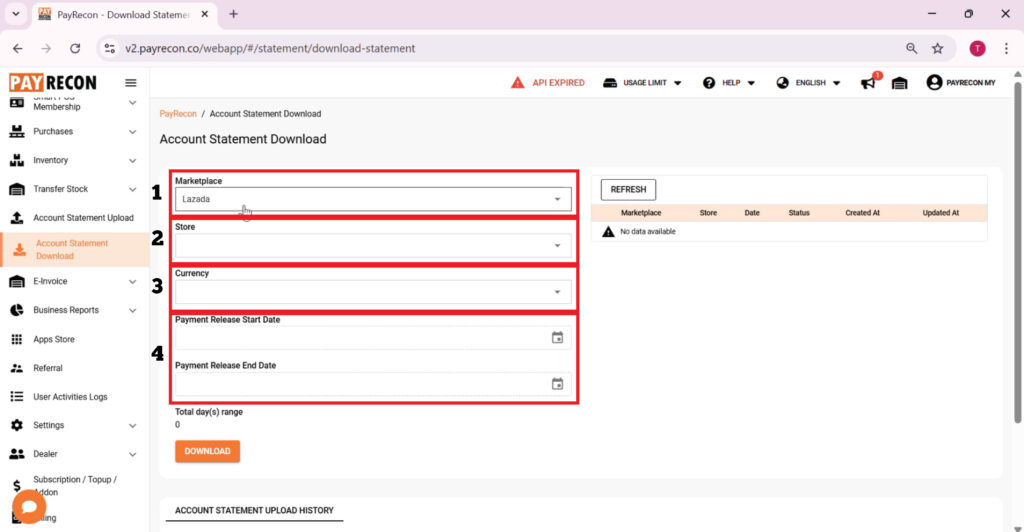Click the Payment Release Start Date field
The height and width of the screenshot is (532, 1024).
coord(373,338)
